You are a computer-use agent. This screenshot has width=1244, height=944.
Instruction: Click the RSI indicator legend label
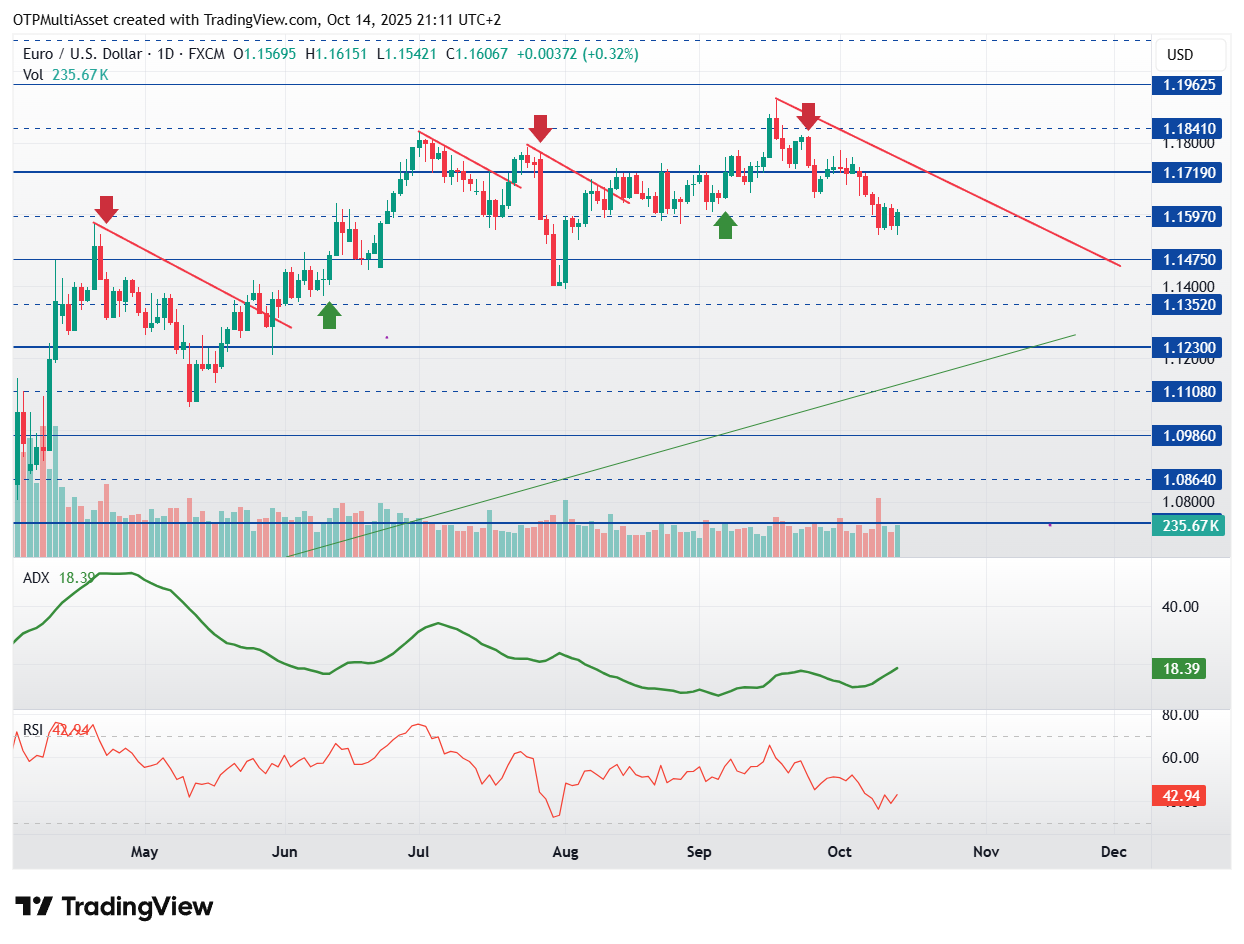(57, 730)
